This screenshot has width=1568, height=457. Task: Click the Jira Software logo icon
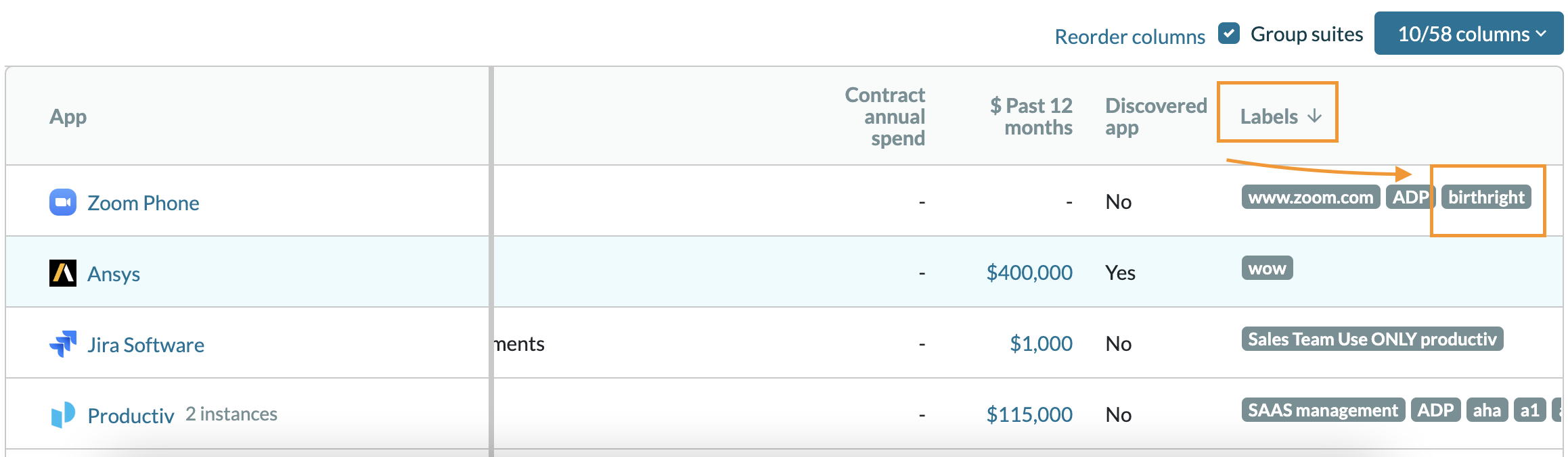point(63,344)
